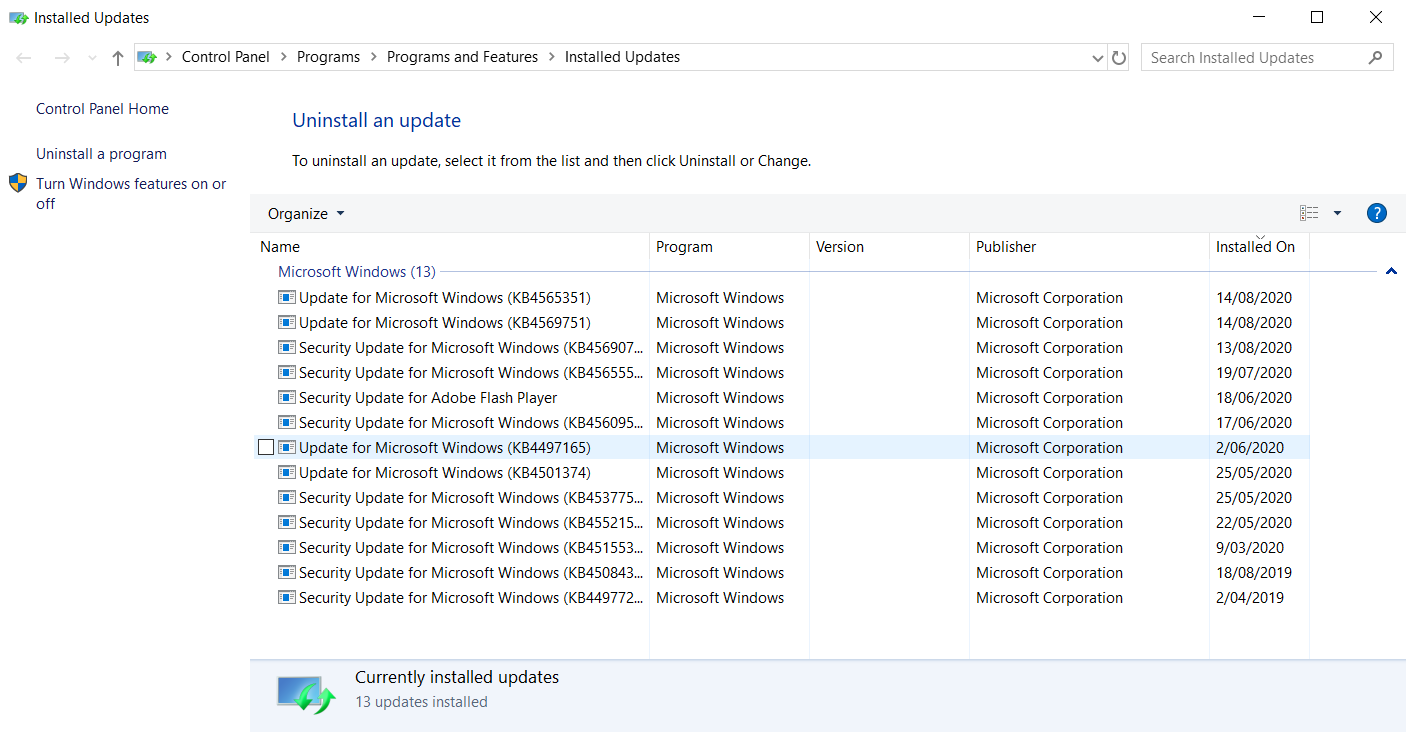Tick the checkbox for update KB4497165
The image size is (1406, 732).
pyautogui.click(x=265, y=447)
